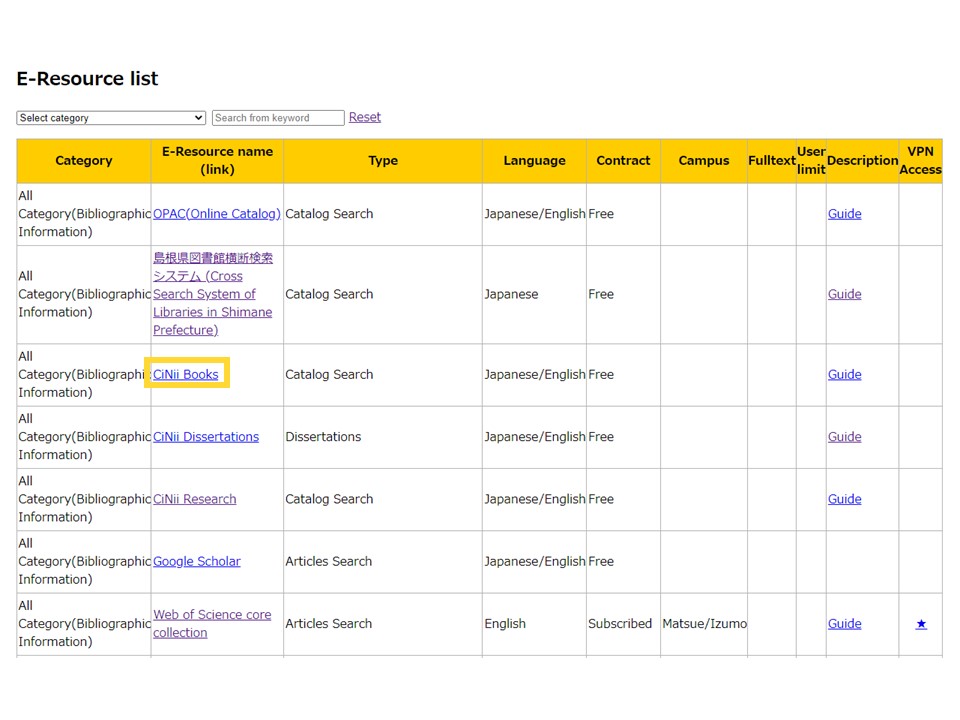Image resolution: width=960 pixels, height=720 pixels.
Task: Open Guide for OPAC row
Action: (844, 214)
